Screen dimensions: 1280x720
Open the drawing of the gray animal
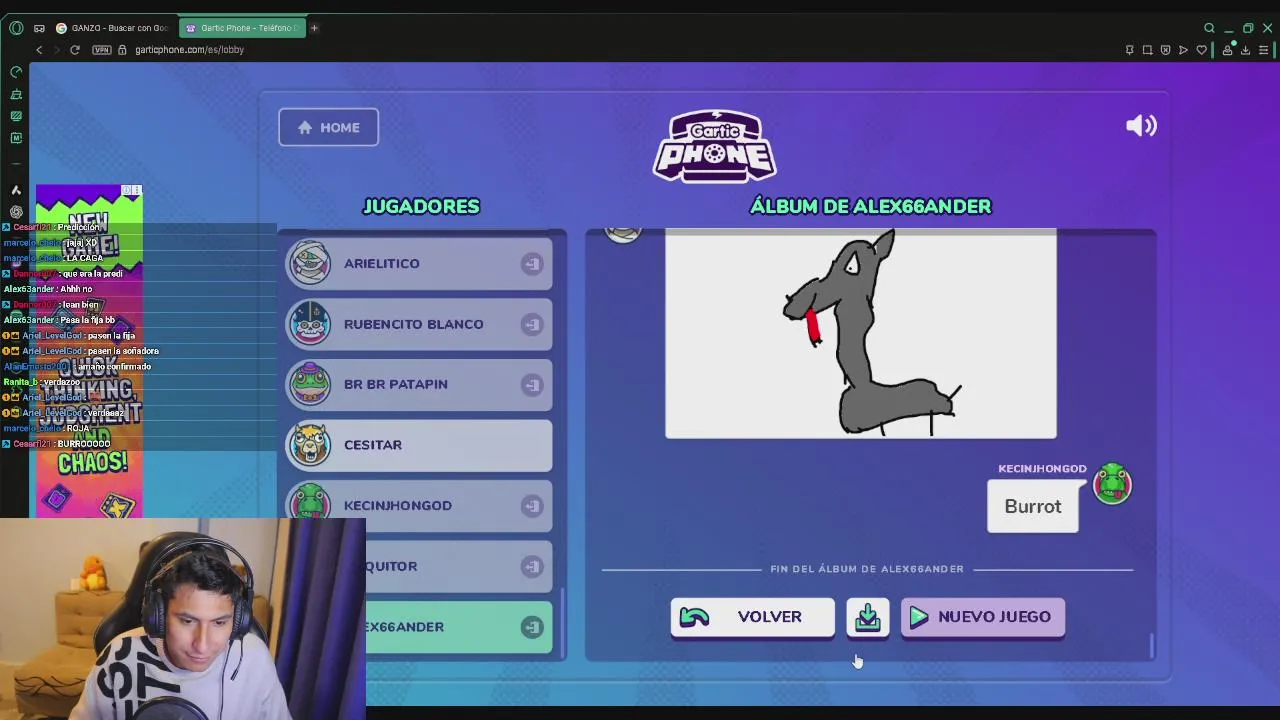tap(861, 333)
